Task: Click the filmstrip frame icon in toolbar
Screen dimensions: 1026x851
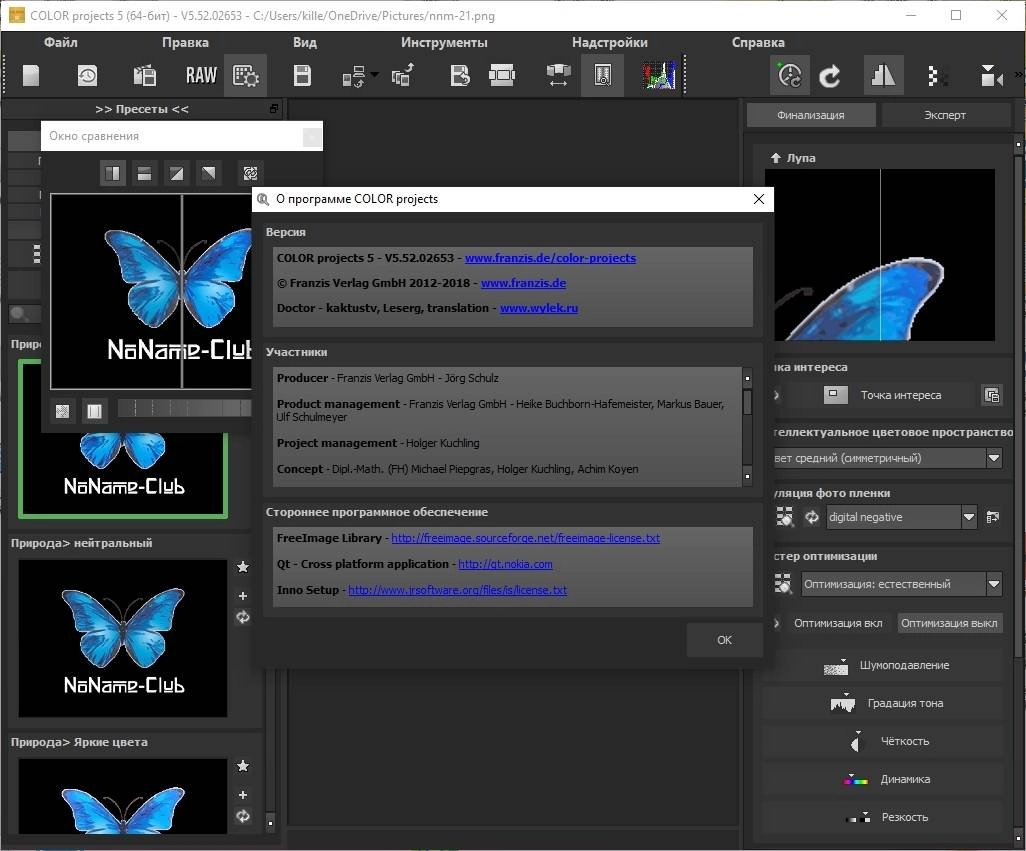Action: tap(502, 76)
